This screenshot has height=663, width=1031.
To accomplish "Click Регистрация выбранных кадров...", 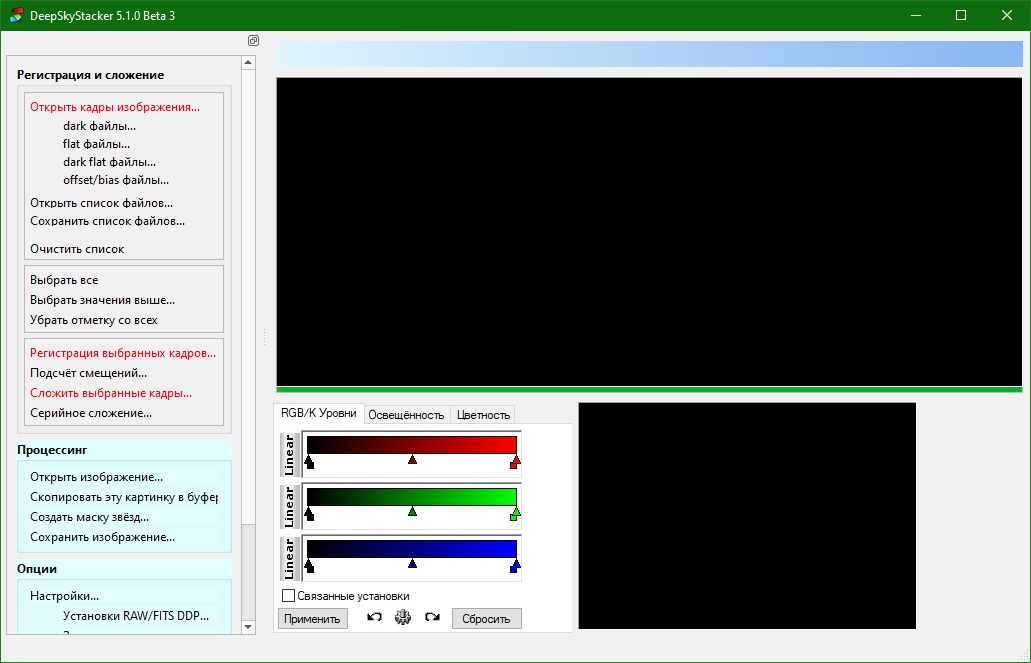I will (x=123, y=353).
